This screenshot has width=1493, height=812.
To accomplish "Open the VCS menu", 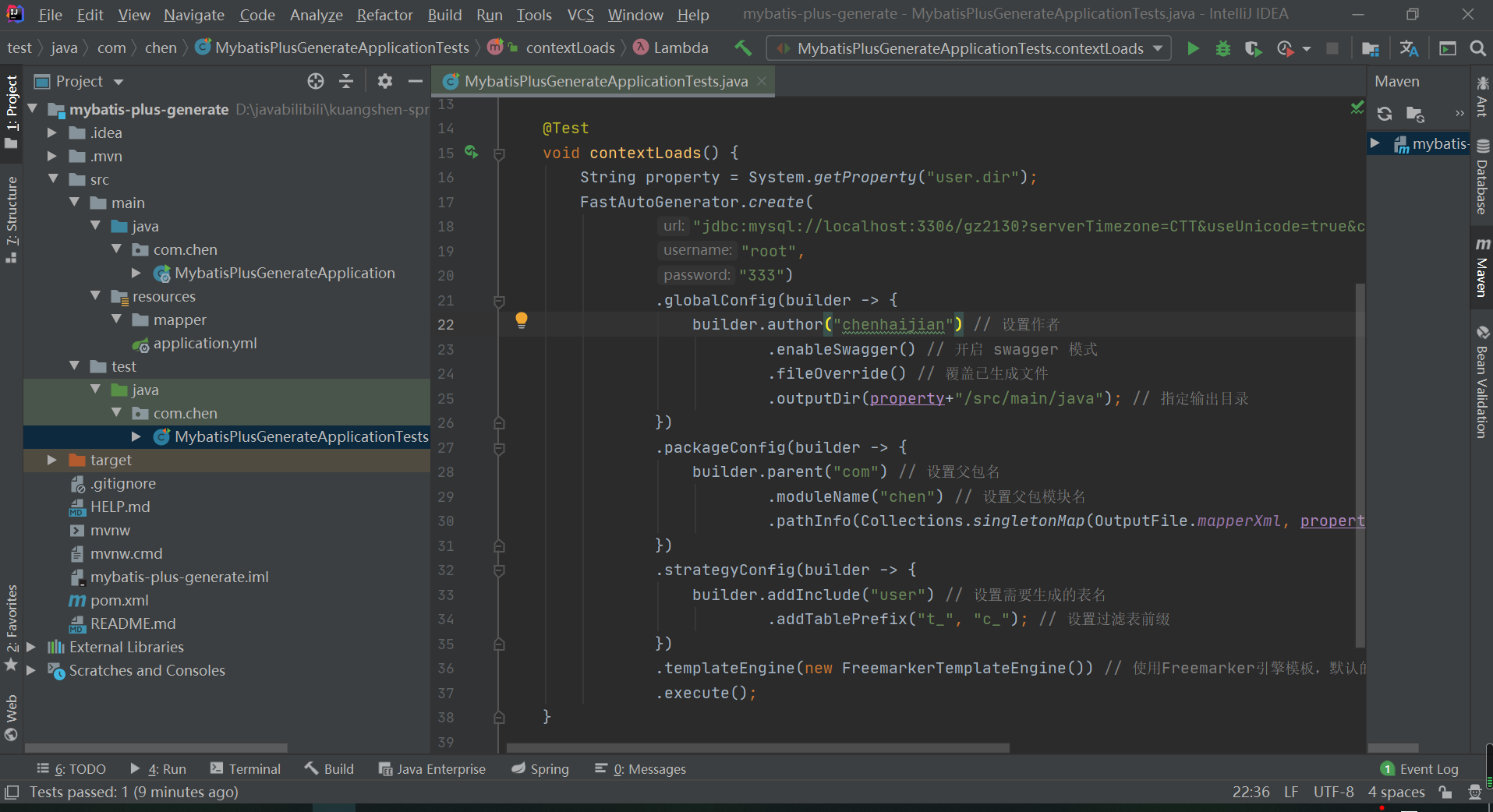I will 580,15.
